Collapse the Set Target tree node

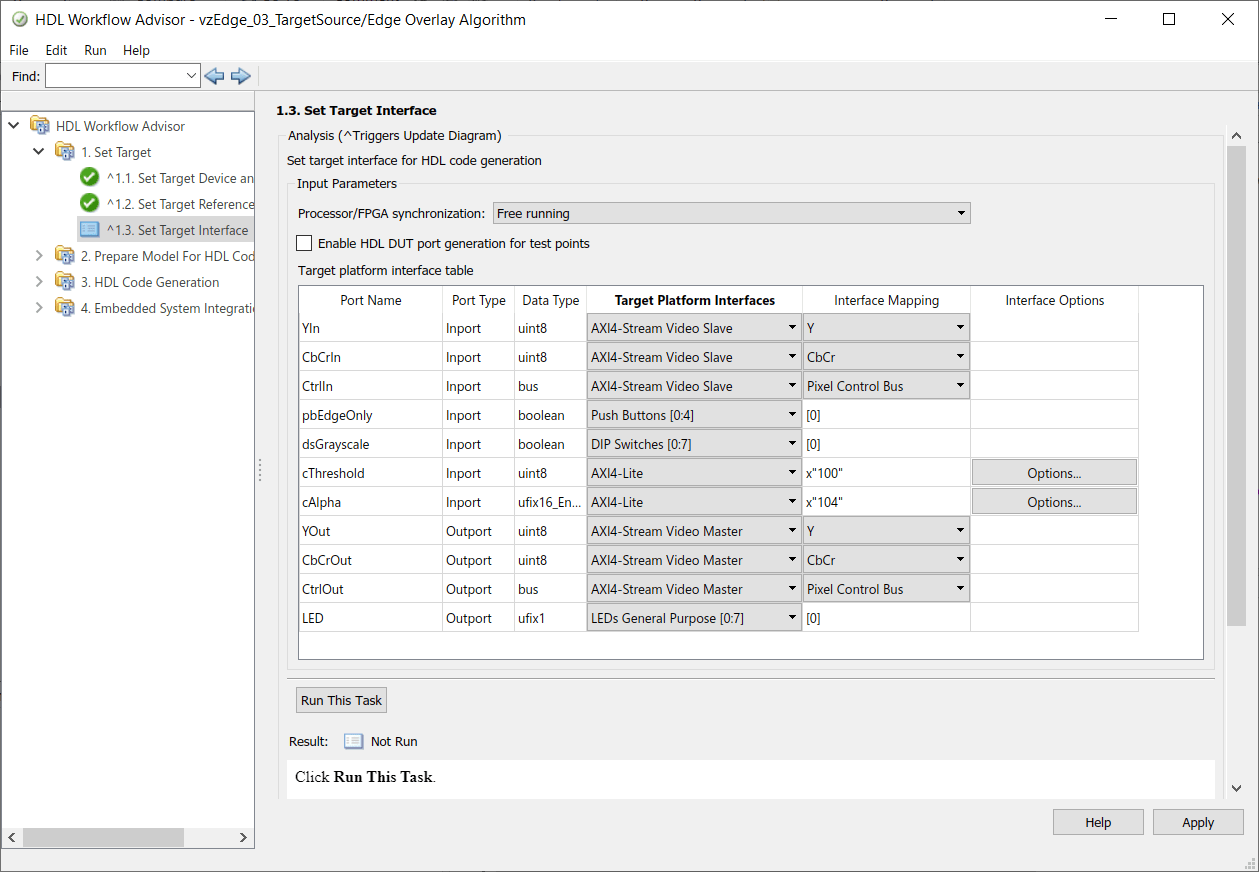(x=39, y=152)
